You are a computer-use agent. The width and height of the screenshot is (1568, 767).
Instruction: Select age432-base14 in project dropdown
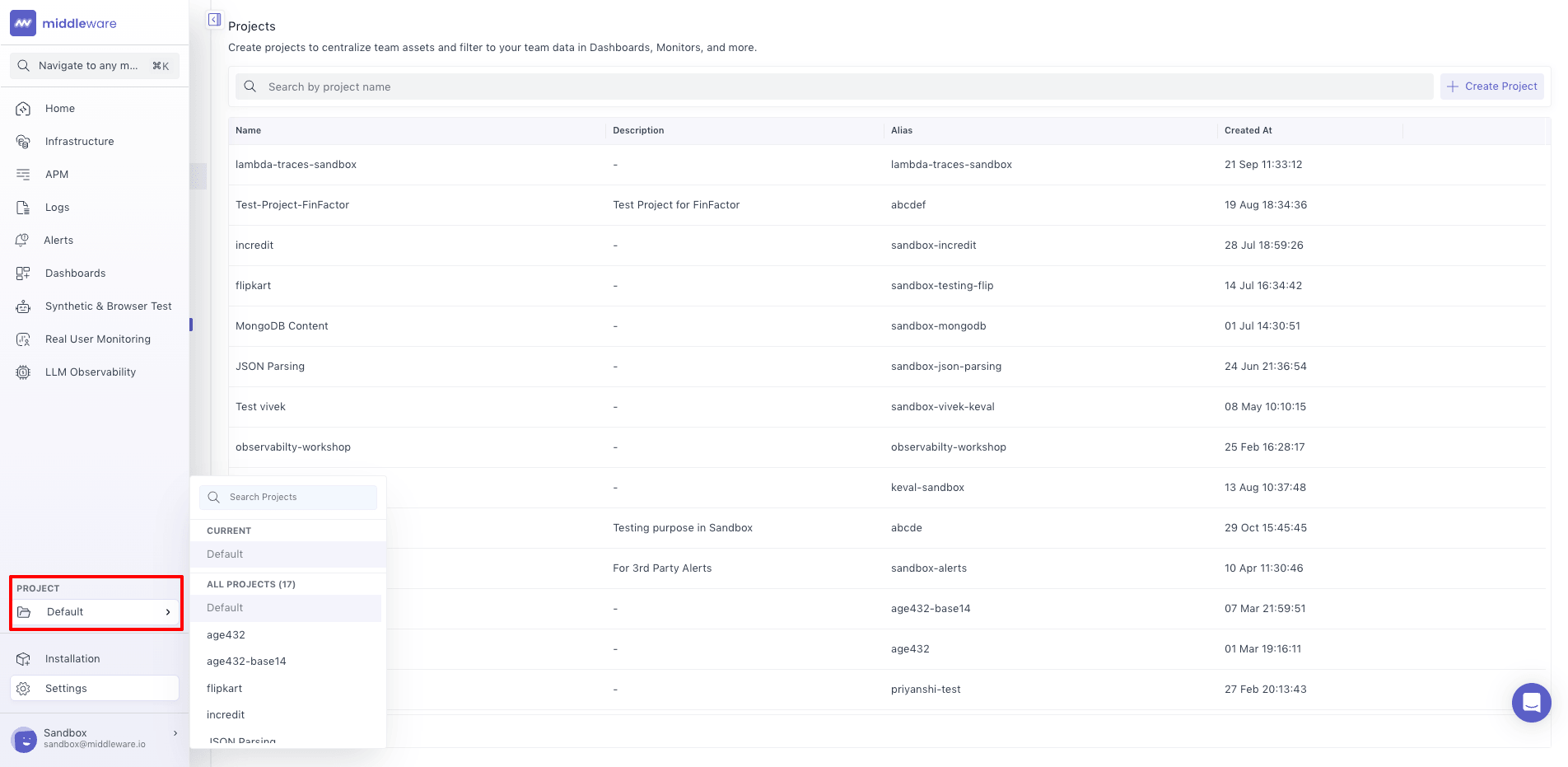pyautogui.click(x=246, y=662)
